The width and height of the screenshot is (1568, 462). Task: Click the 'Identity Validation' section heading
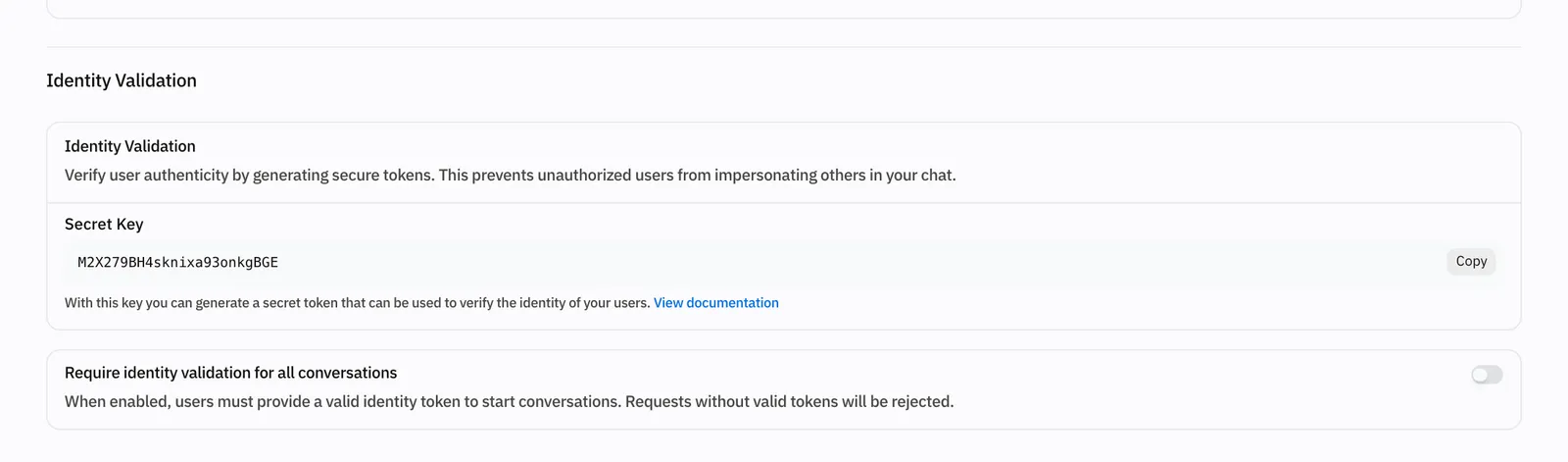[x=122, y=80]
